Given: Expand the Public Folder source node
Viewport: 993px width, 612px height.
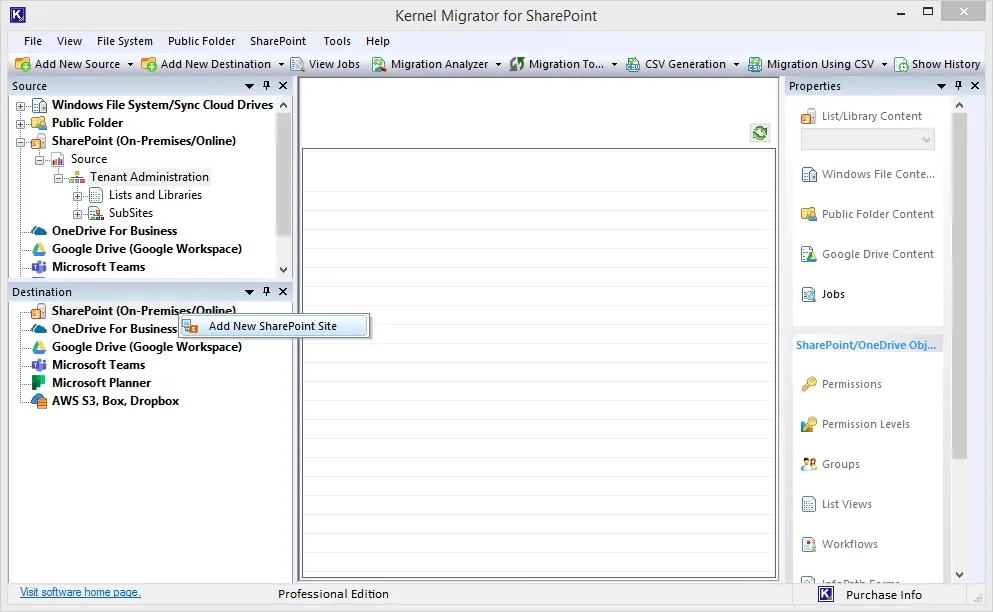Looking at the screenshot, I should coord(20,124).
